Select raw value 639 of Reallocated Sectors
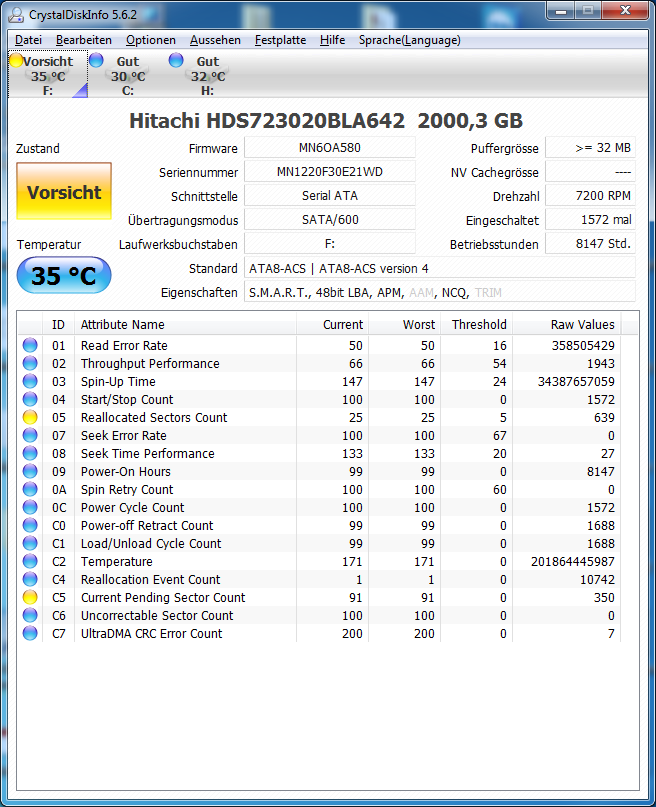 (x=604, y=417)
